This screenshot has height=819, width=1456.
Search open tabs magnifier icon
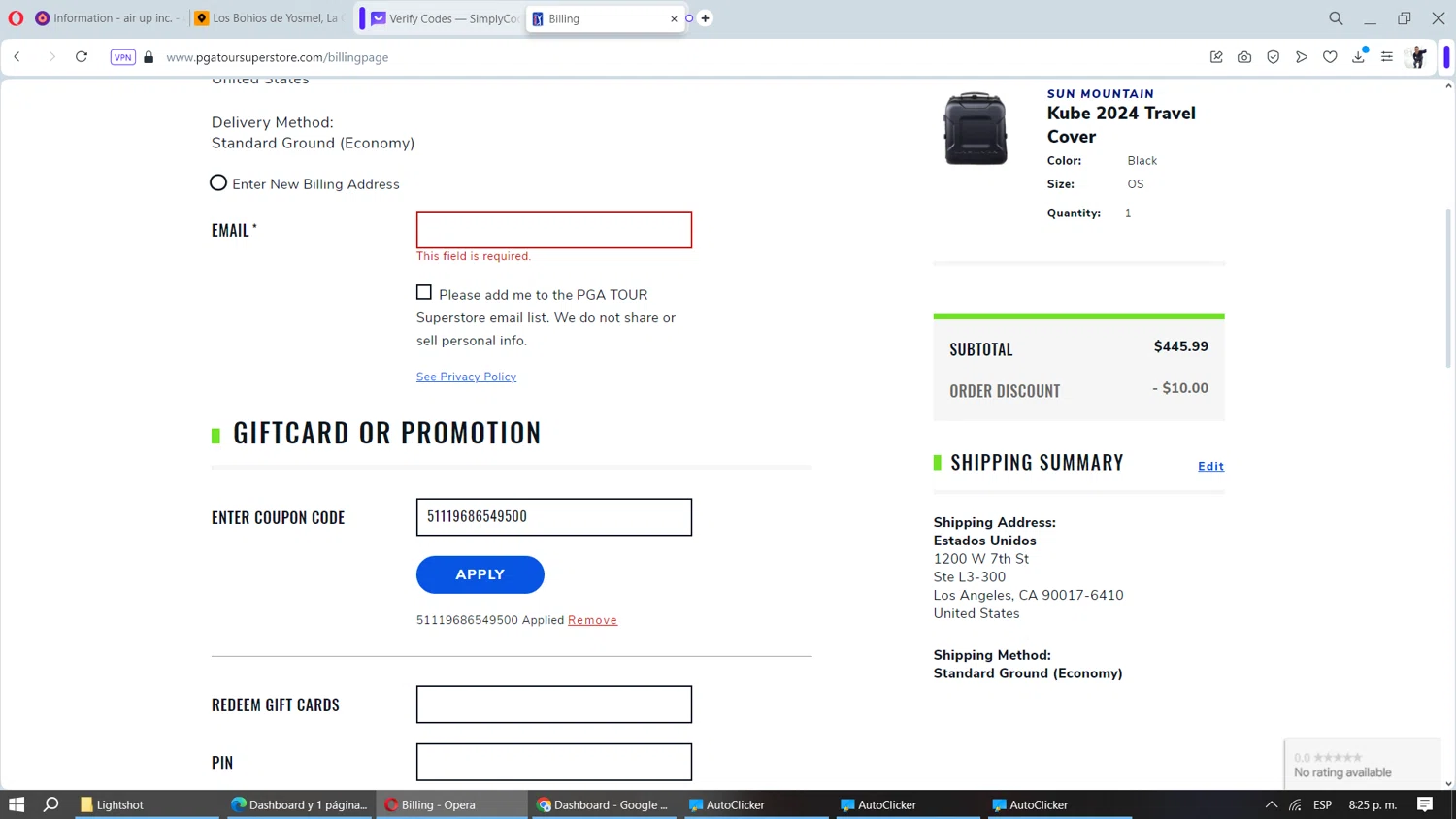tap(1336, 18)
